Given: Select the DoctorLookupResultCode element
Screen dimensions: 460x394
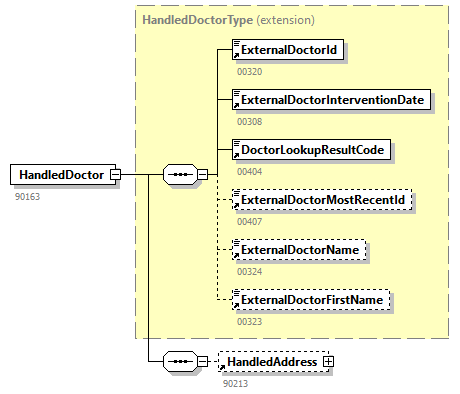Looking at the screenshot, I should point(311,150).
